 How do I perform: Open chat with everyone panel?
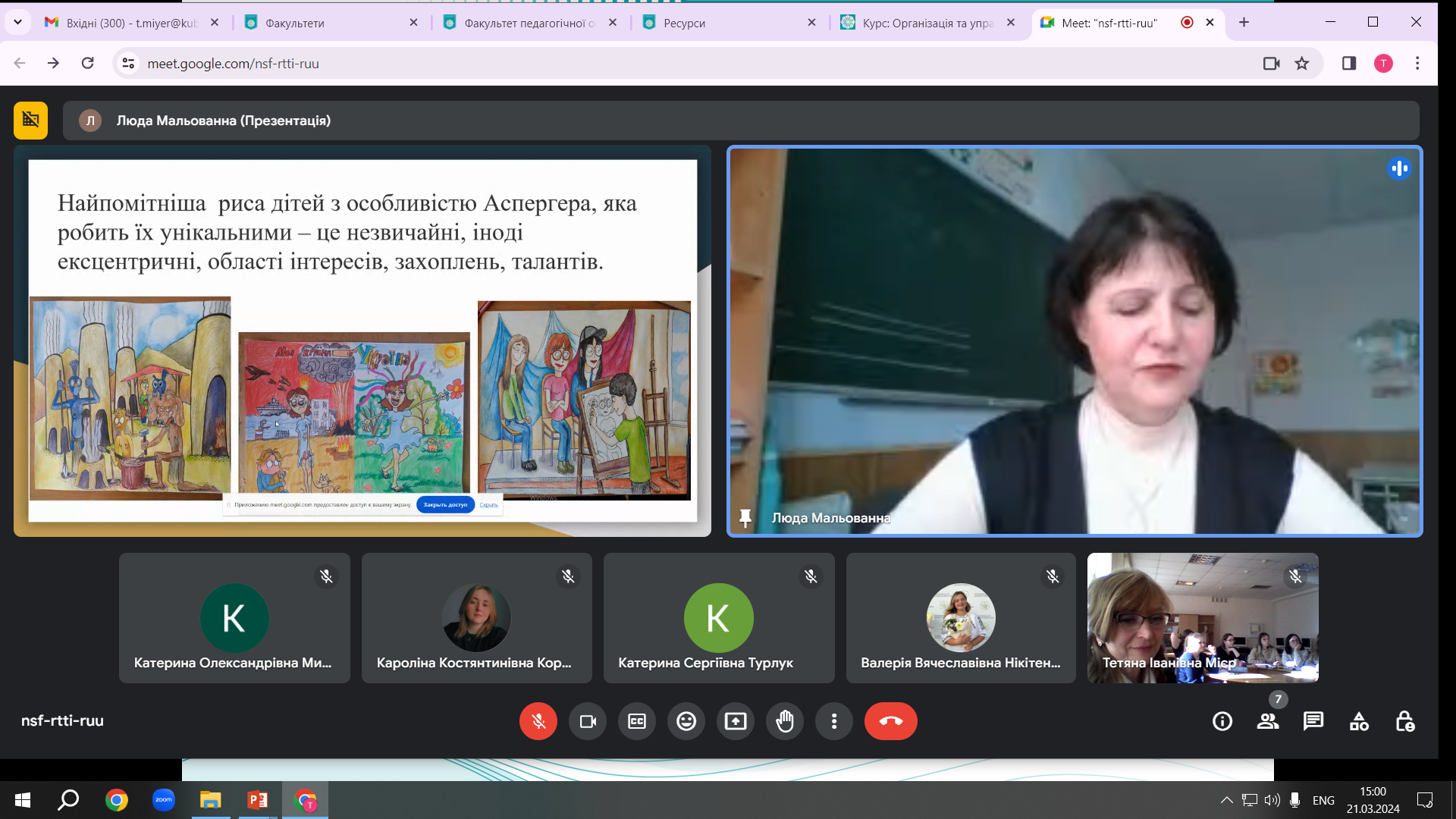[x=1313, y=721]
